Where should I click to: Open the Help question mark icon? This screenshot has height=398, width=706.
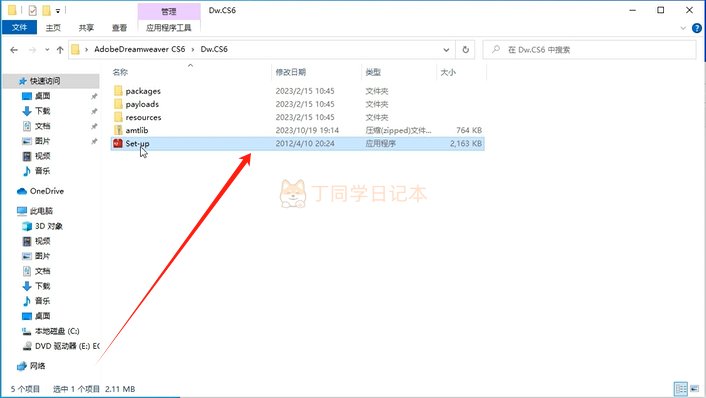tap(697, 28)
